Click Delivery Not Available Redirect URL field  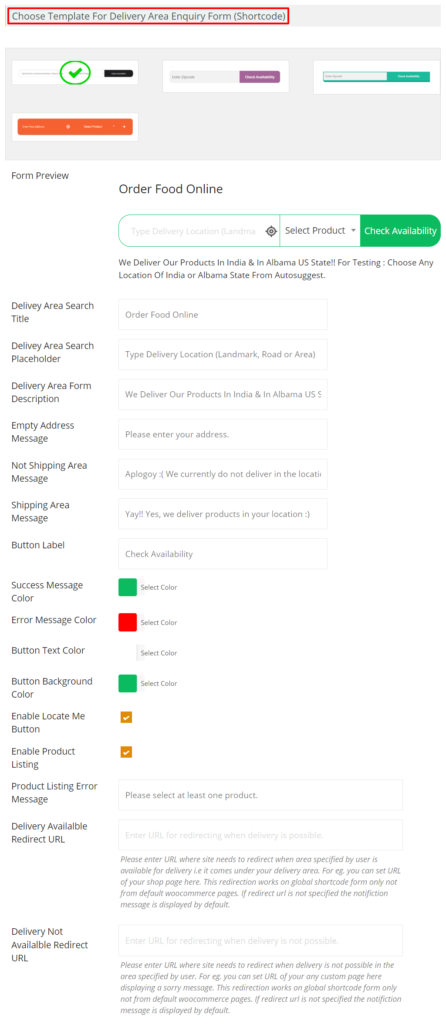click(x=261, y=940)
